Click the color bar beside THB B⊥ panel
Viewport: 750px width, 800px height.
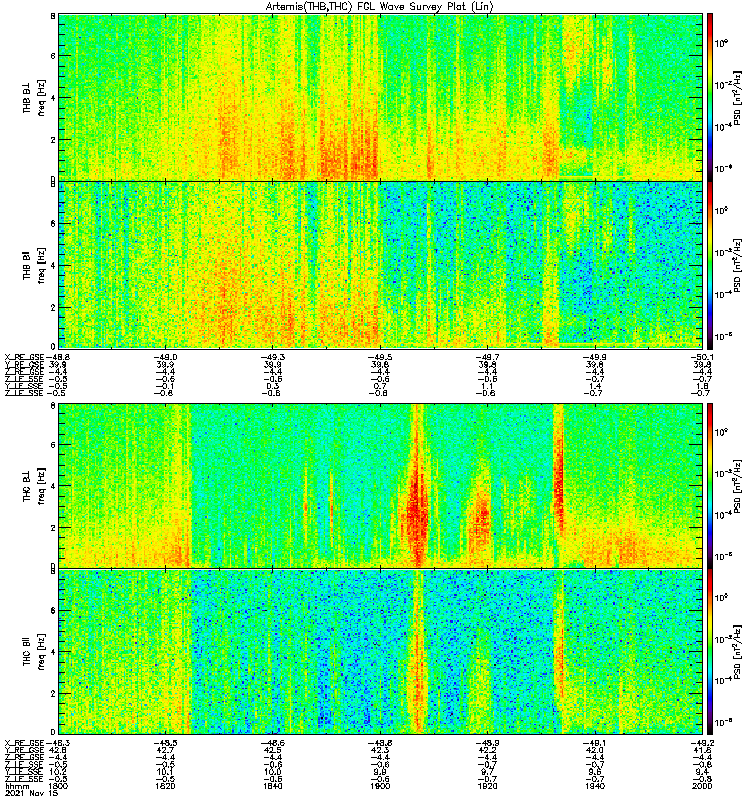click(x=710, y=97)
